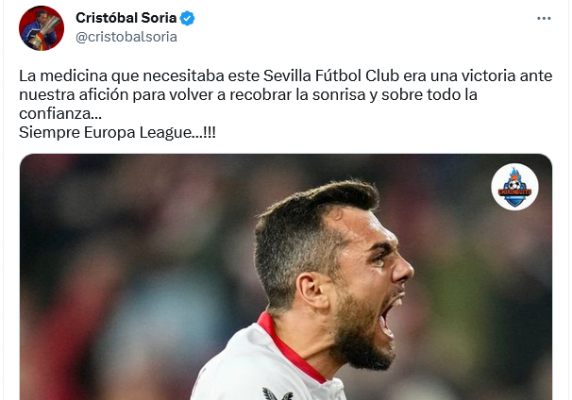Open the three-dot more options menu

(544, 18)
